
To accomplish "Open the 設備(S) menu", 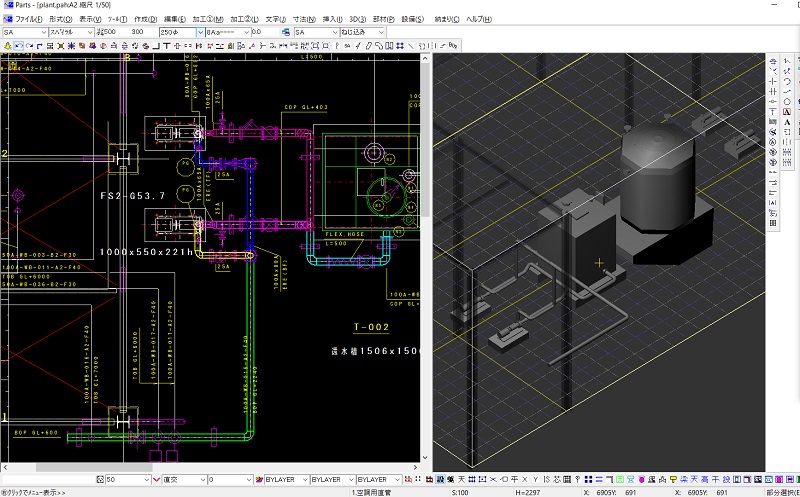I will coord(412,19).
